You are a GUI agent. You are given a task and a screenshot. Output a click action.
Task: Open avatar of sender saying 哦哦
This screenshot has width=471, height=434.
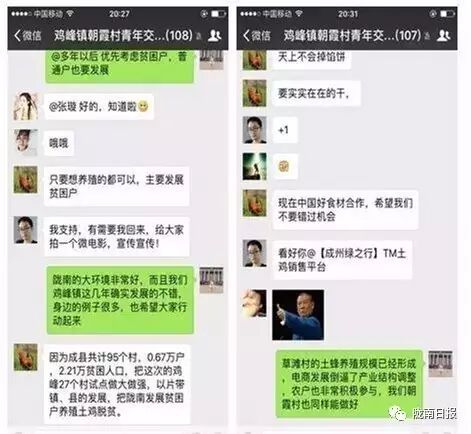tap(25, 143)
